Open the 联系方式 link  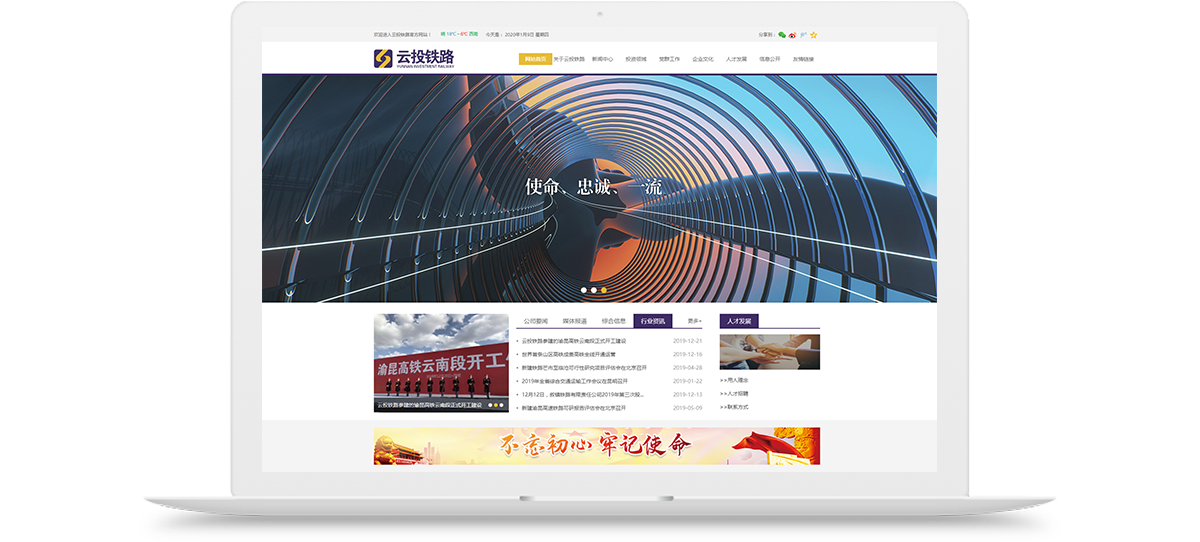(736, 407)
